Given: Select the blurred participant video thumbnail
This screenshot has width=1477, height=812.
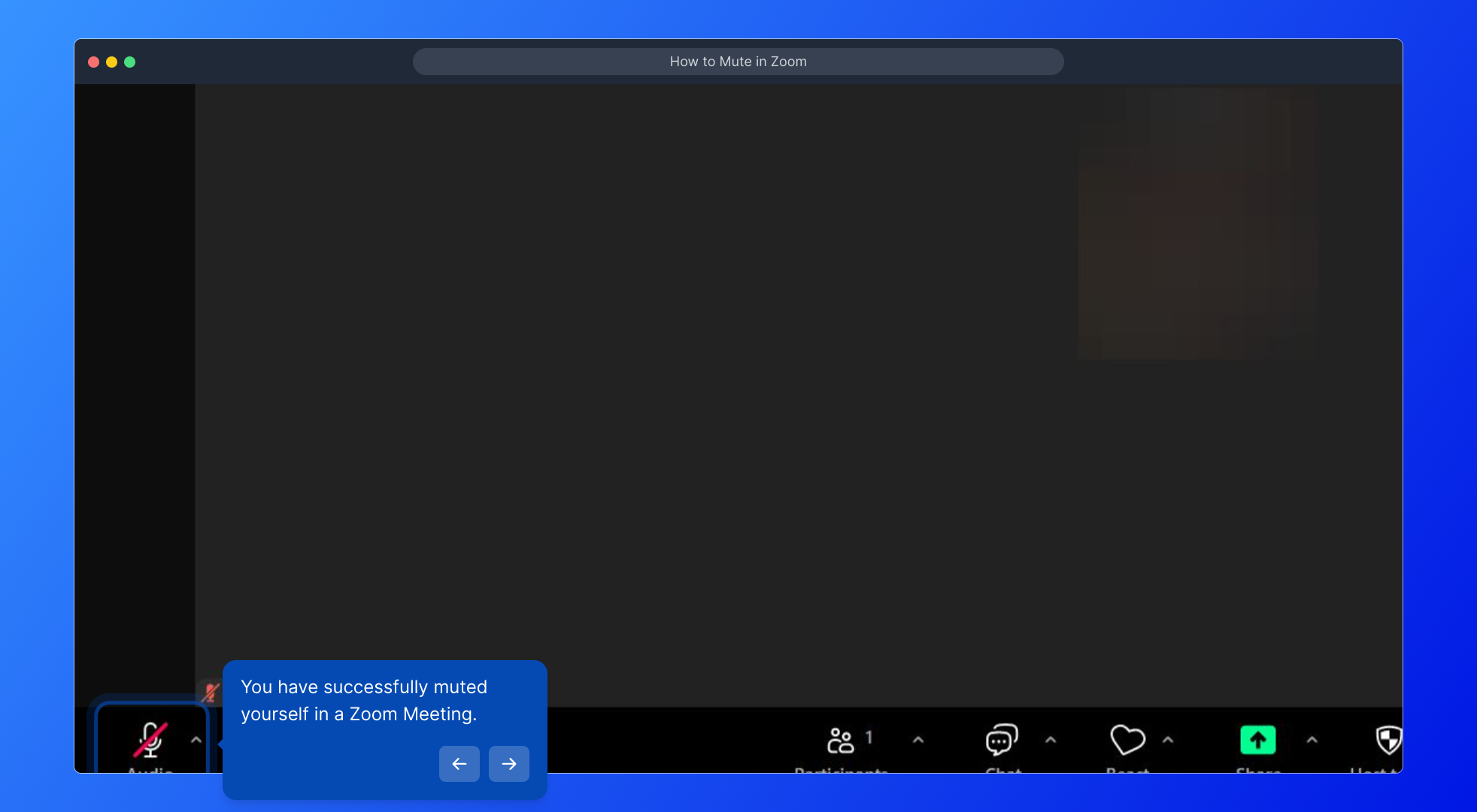Looking at the screenshot, I should [x=1197, y=223].
